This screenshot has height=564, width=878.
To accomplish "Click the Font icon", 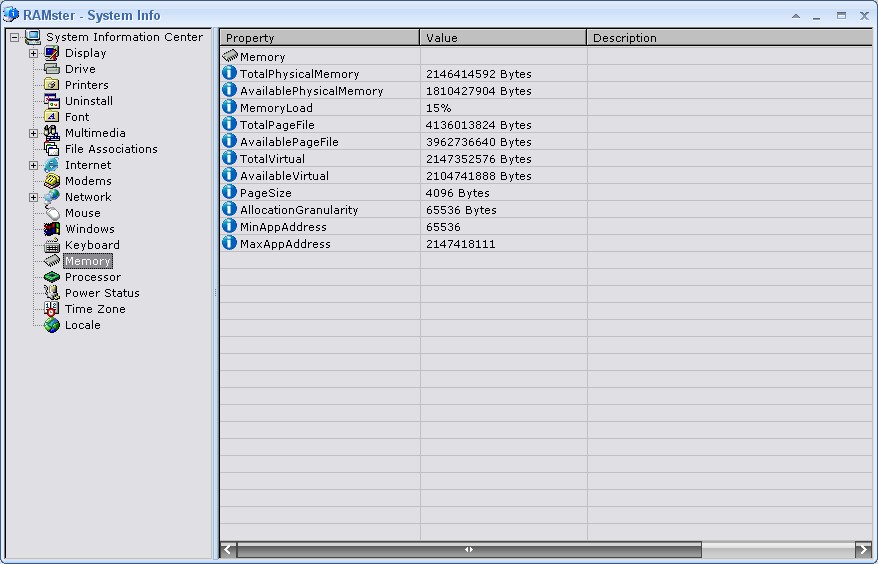I will 52,117.
